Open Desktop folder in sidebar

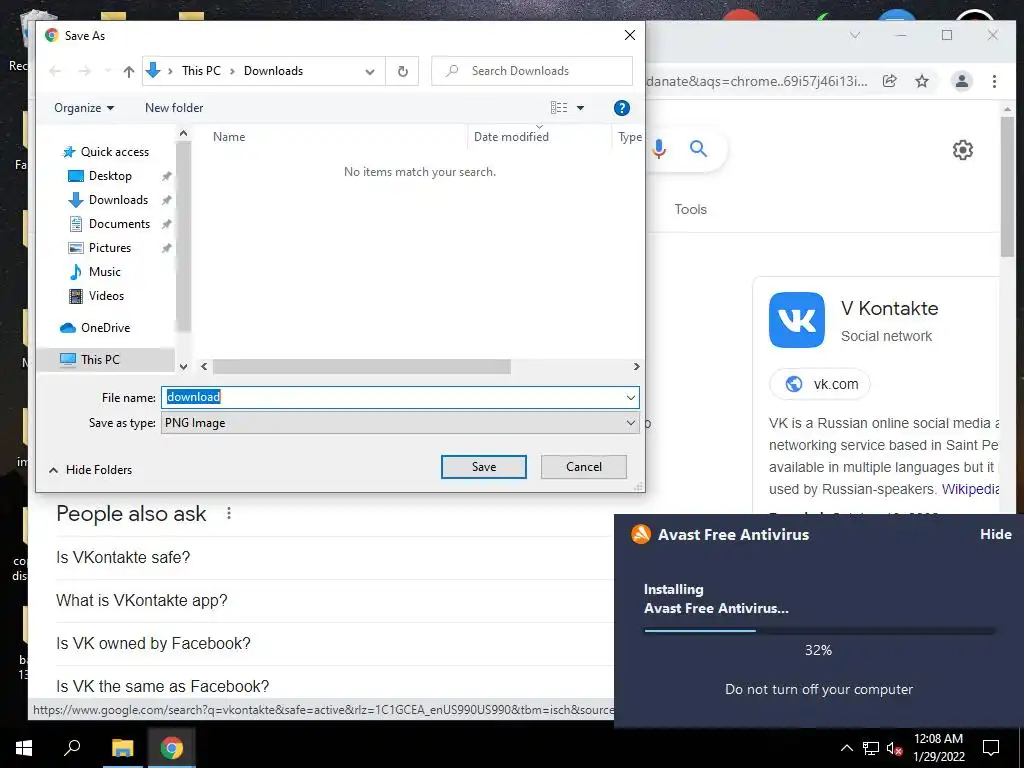(110, 176)
